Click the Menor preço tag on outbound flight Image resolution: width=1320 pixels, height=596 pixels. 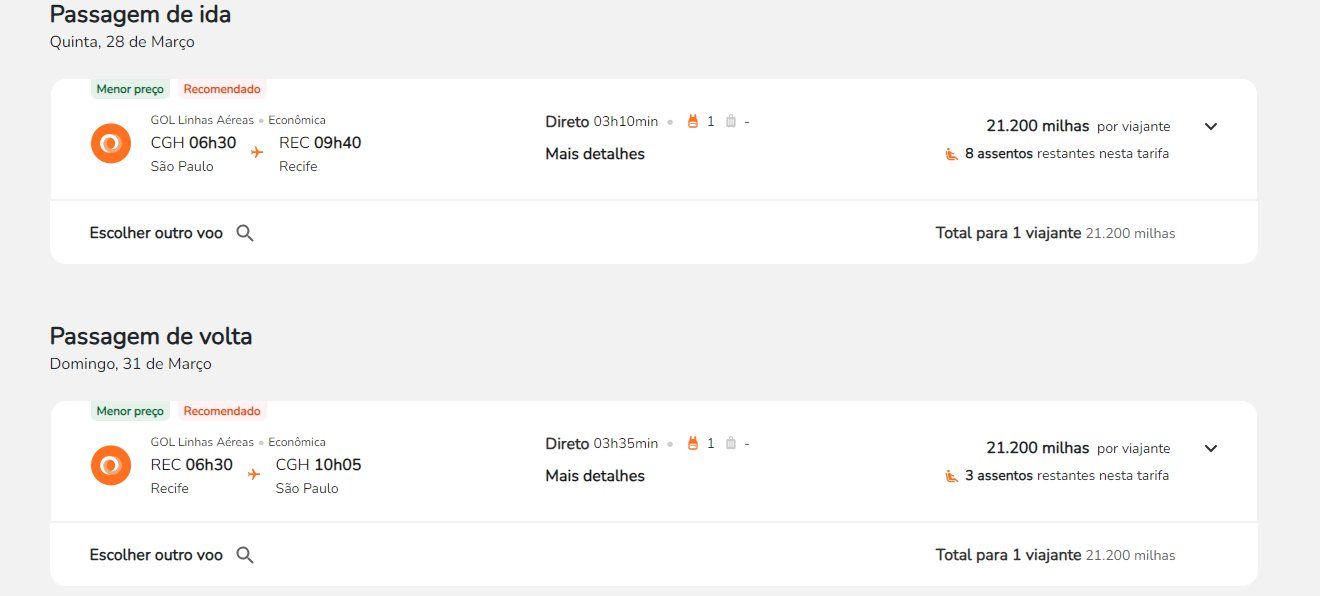point(130,89)
